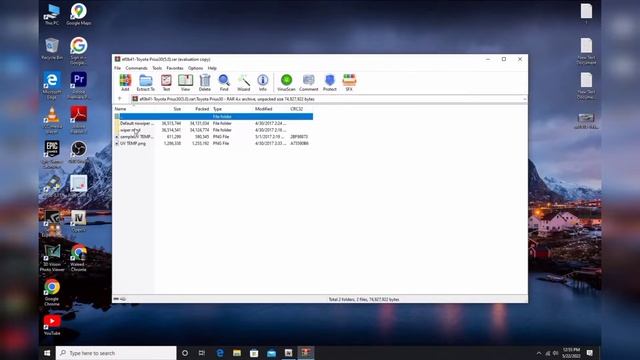This screenshot has width=640, height=360.
Task: Open 3D Vision Photo Viewer shortcut
Action: [52, 258]
